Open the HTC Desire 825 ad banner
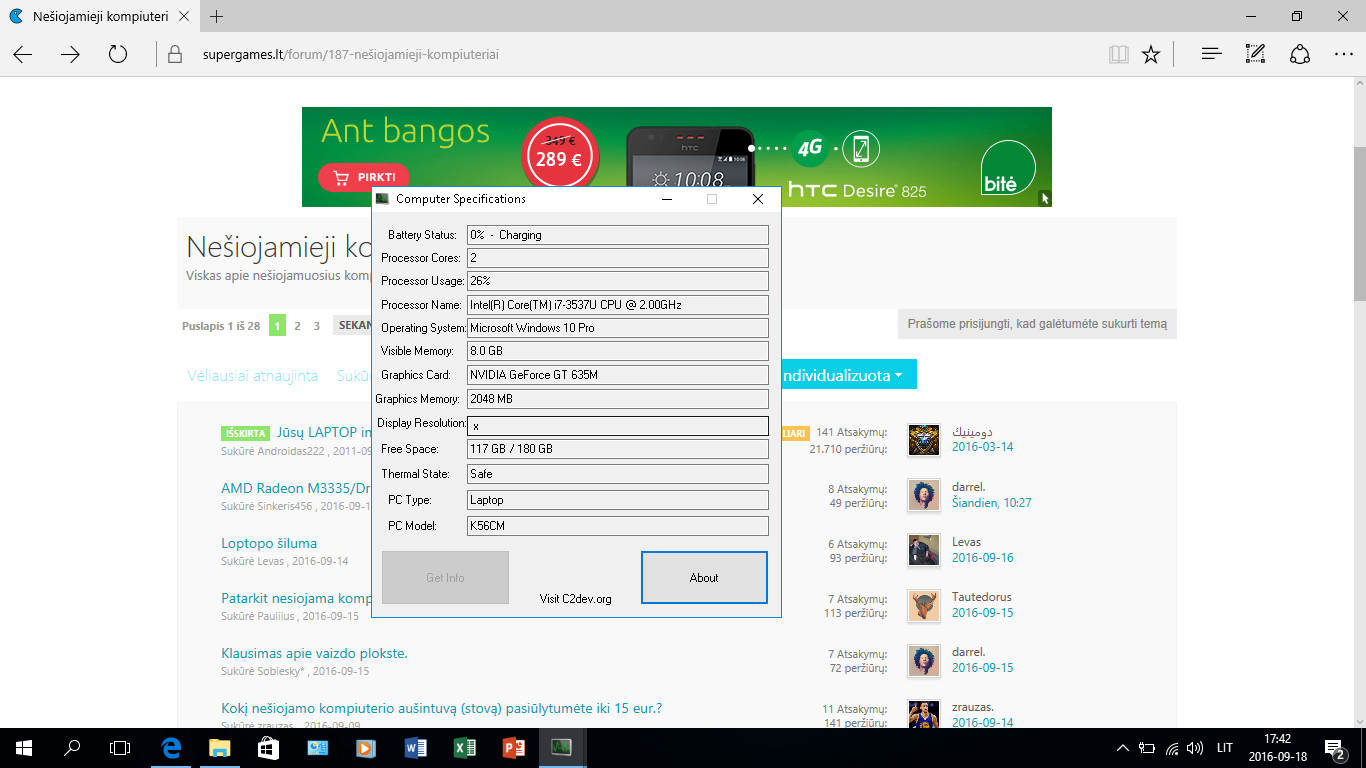 tap(677, 157)
